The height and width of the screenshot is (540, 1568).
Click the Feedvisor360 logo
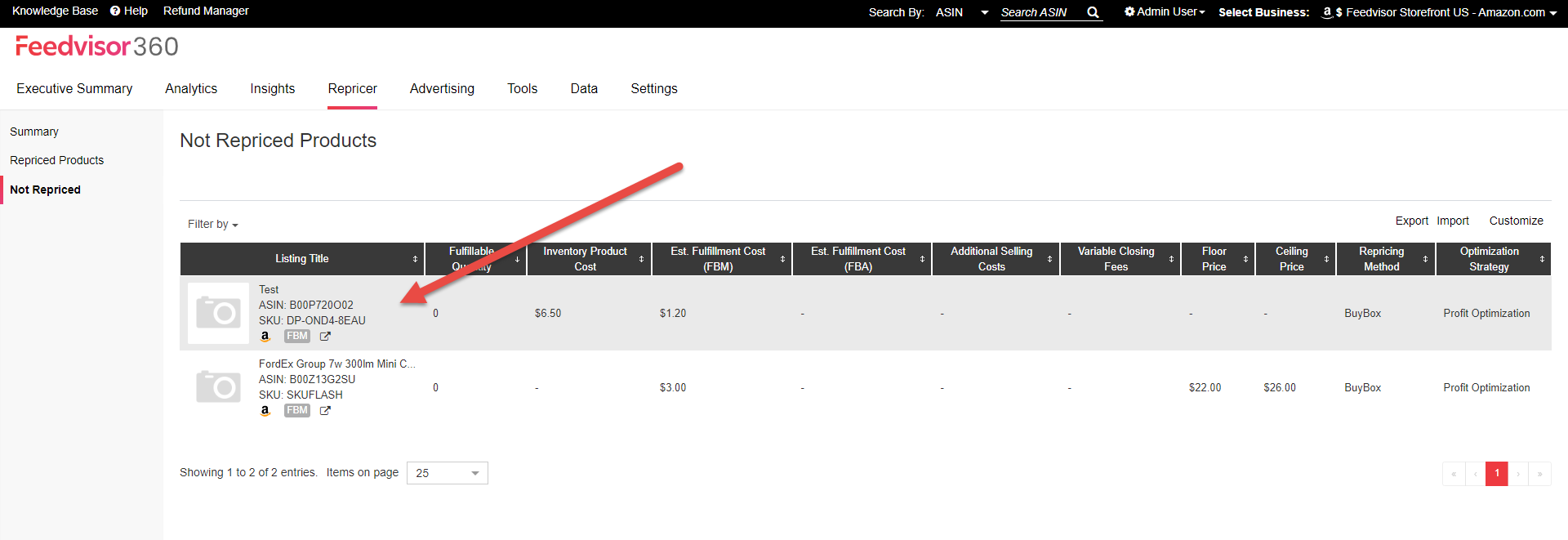click(x=97, y=47)
